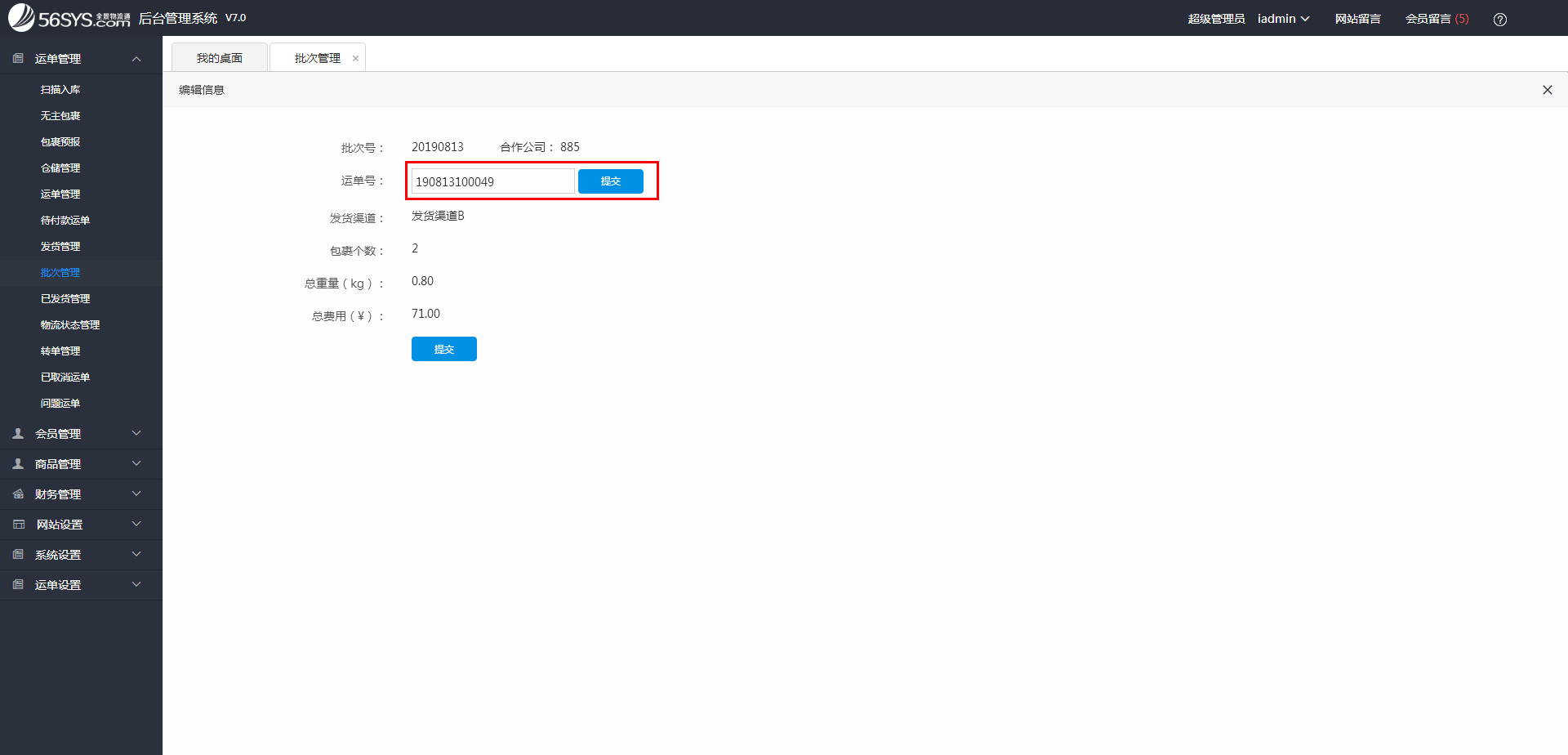The height and width of the screenshot is (755, 1568).
Task: Click 提交 button next to 运单号 field
Action: tap(610, 181)
